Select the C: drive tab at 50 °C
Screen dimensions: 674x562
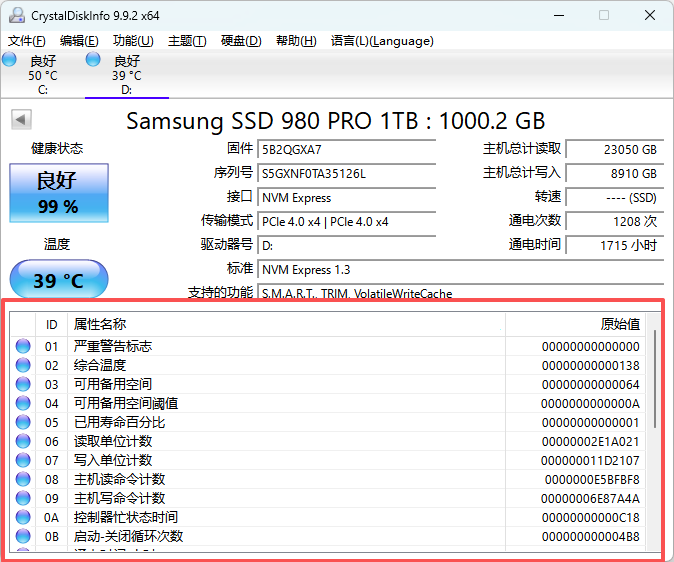pos(43,75)
